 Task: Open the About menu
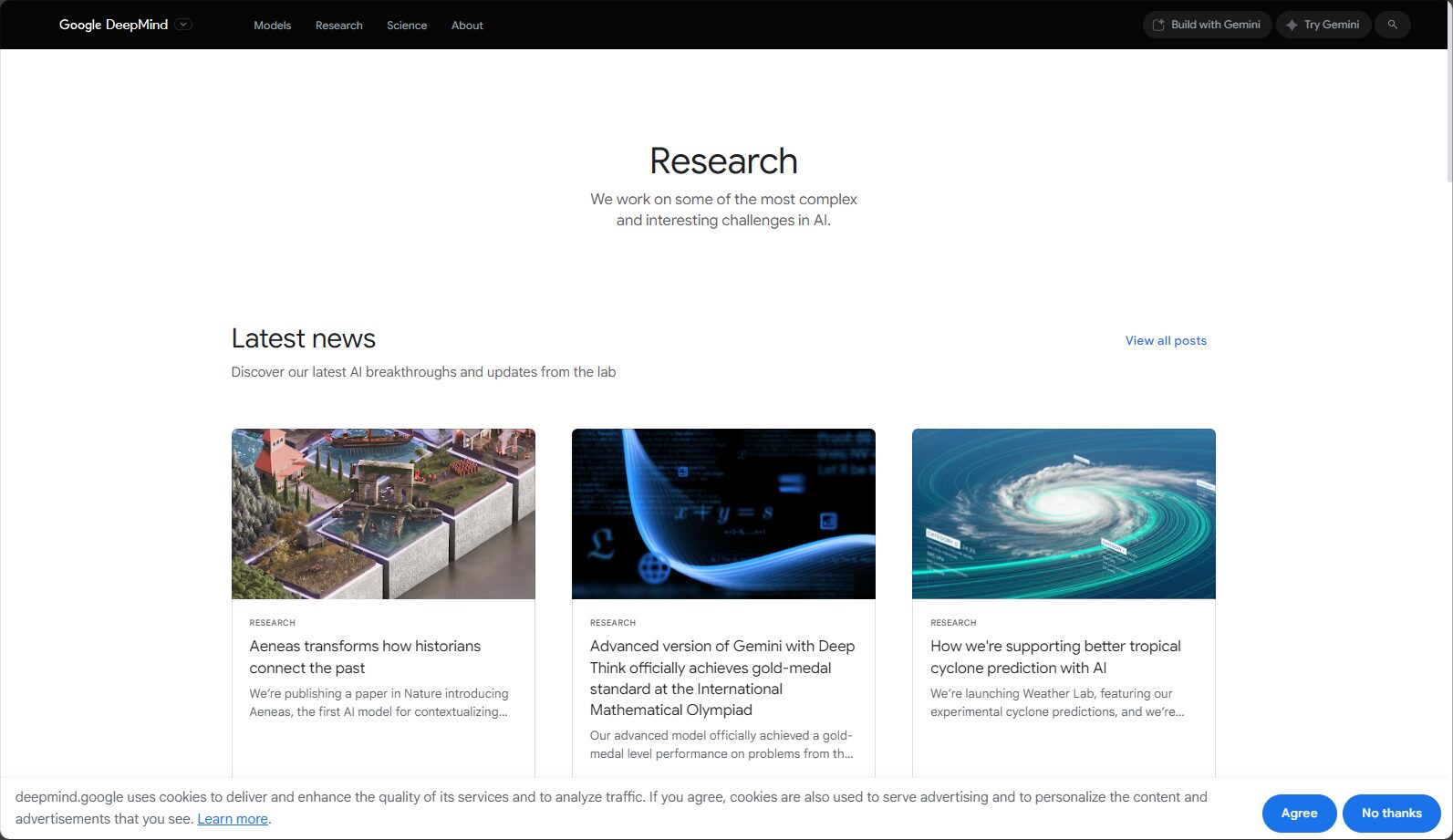coord(467,26)
